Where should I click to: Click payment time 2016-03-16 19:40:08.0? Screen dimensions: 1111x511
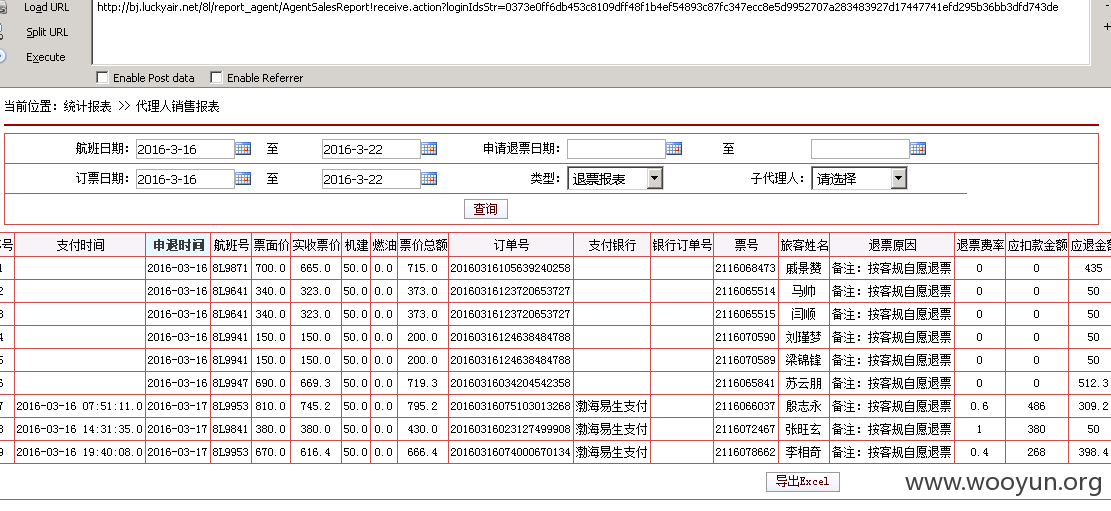(x=79, y=452)
